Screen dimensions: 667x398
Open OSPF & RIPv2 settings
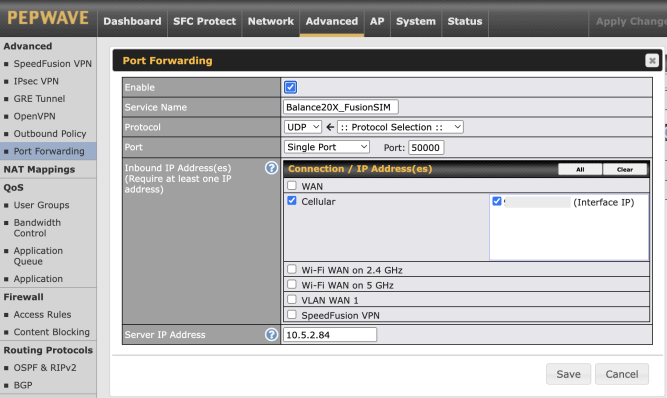[45, 368]
